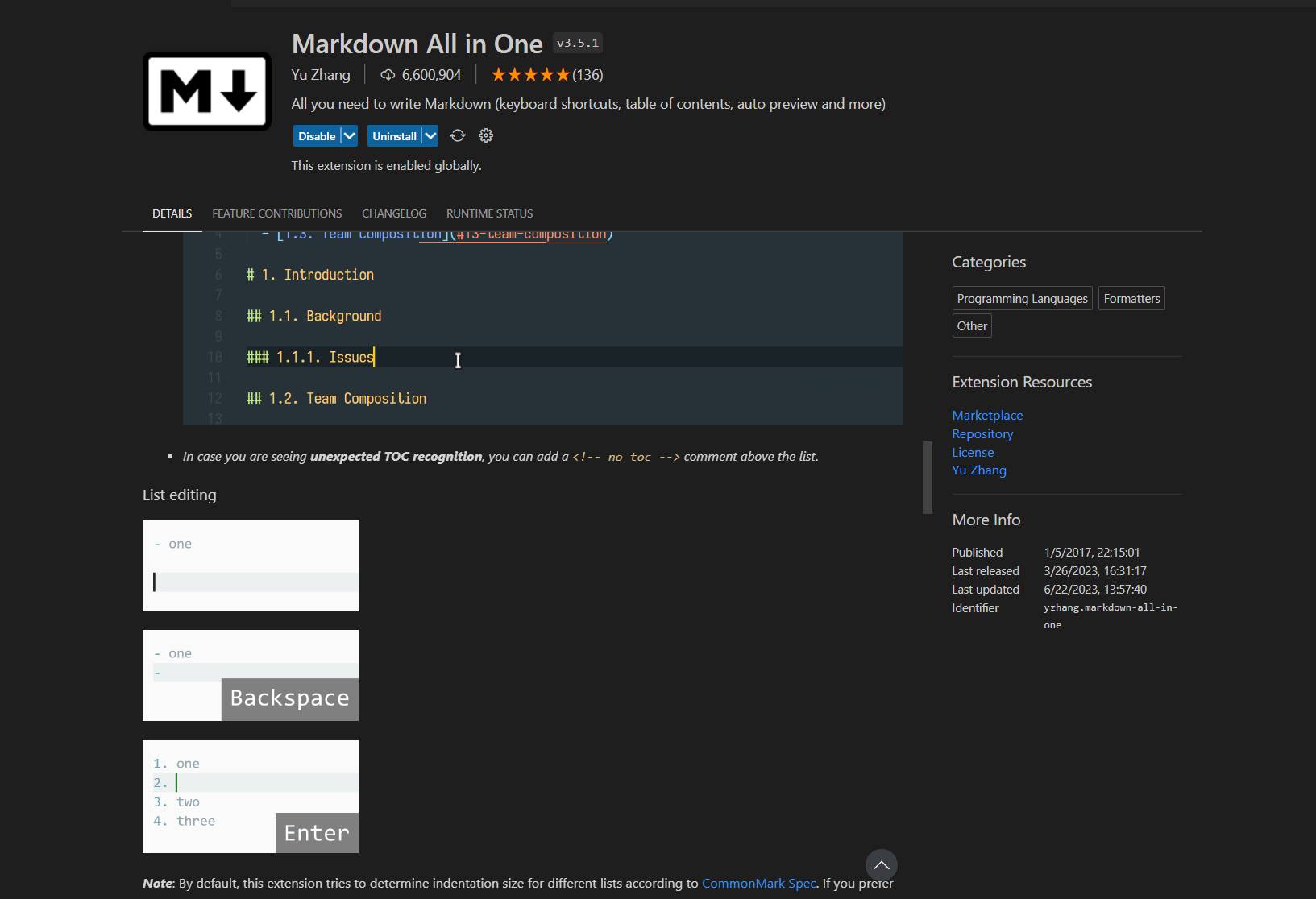Follow the CommonMark Spec link
This screenshot has width=1316, height=899.
coord(759,884)
